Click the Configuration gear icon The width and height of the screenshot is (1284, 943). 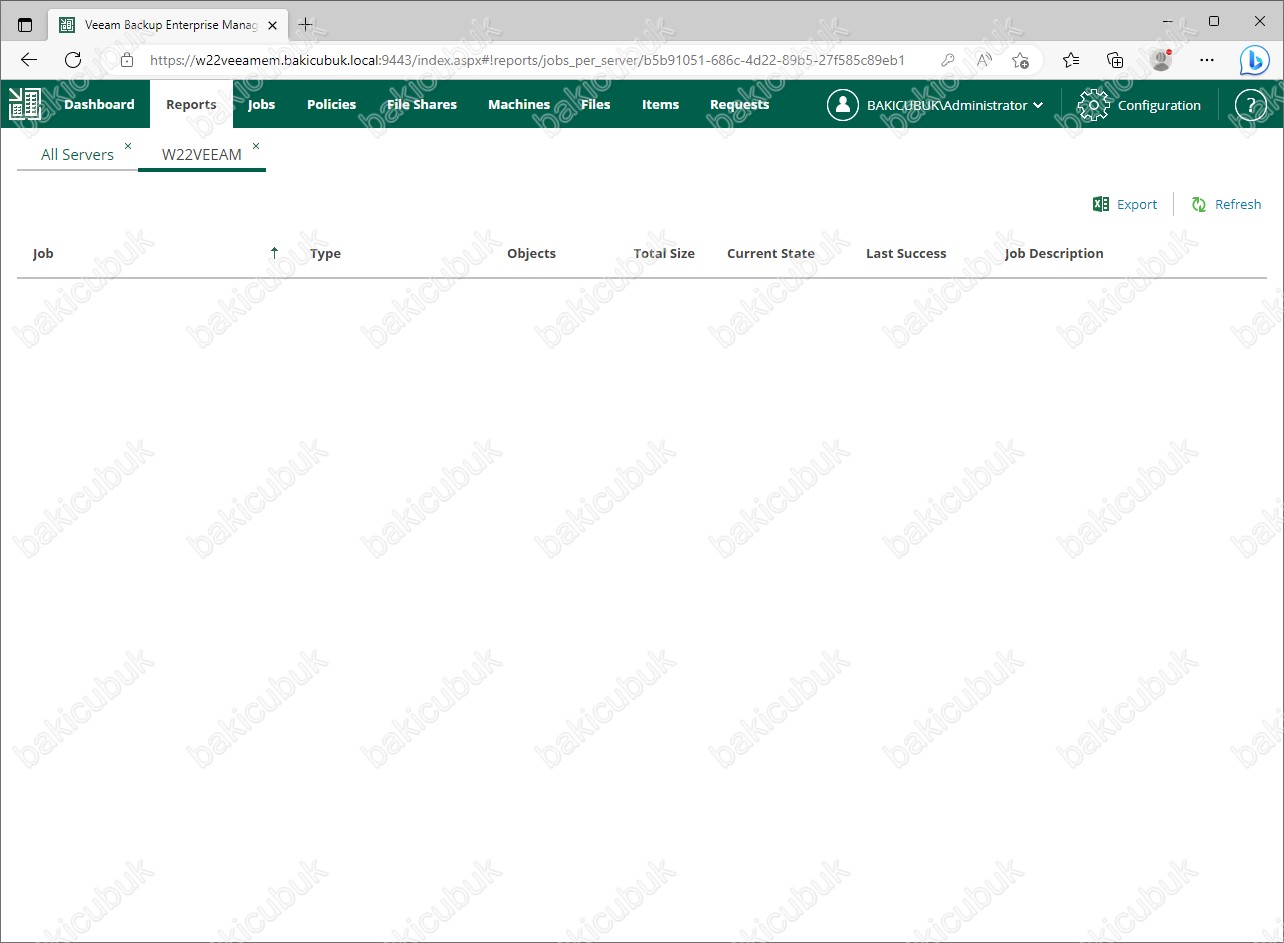[1093, 105]
